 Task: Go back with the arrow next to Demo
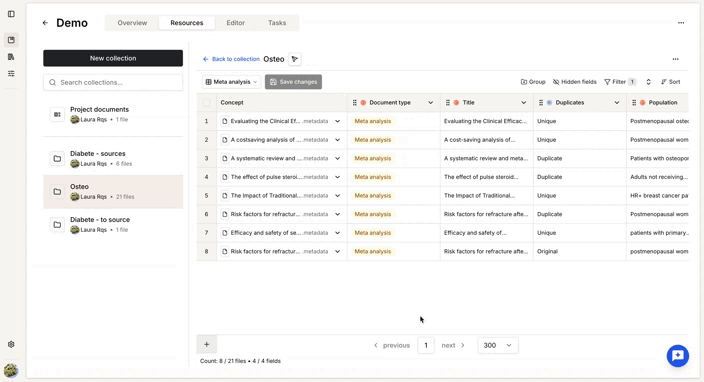pyautogui.click(x=45, y=23)
